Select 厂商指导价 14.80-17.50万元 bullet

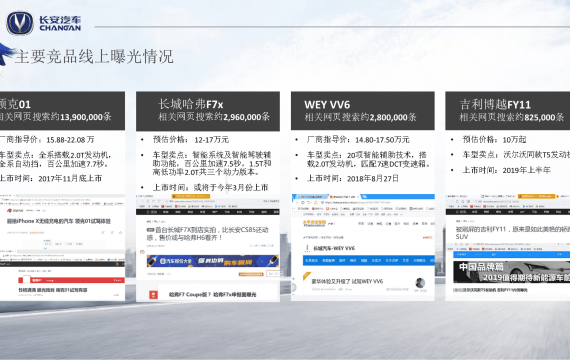(x=358, y=140)
